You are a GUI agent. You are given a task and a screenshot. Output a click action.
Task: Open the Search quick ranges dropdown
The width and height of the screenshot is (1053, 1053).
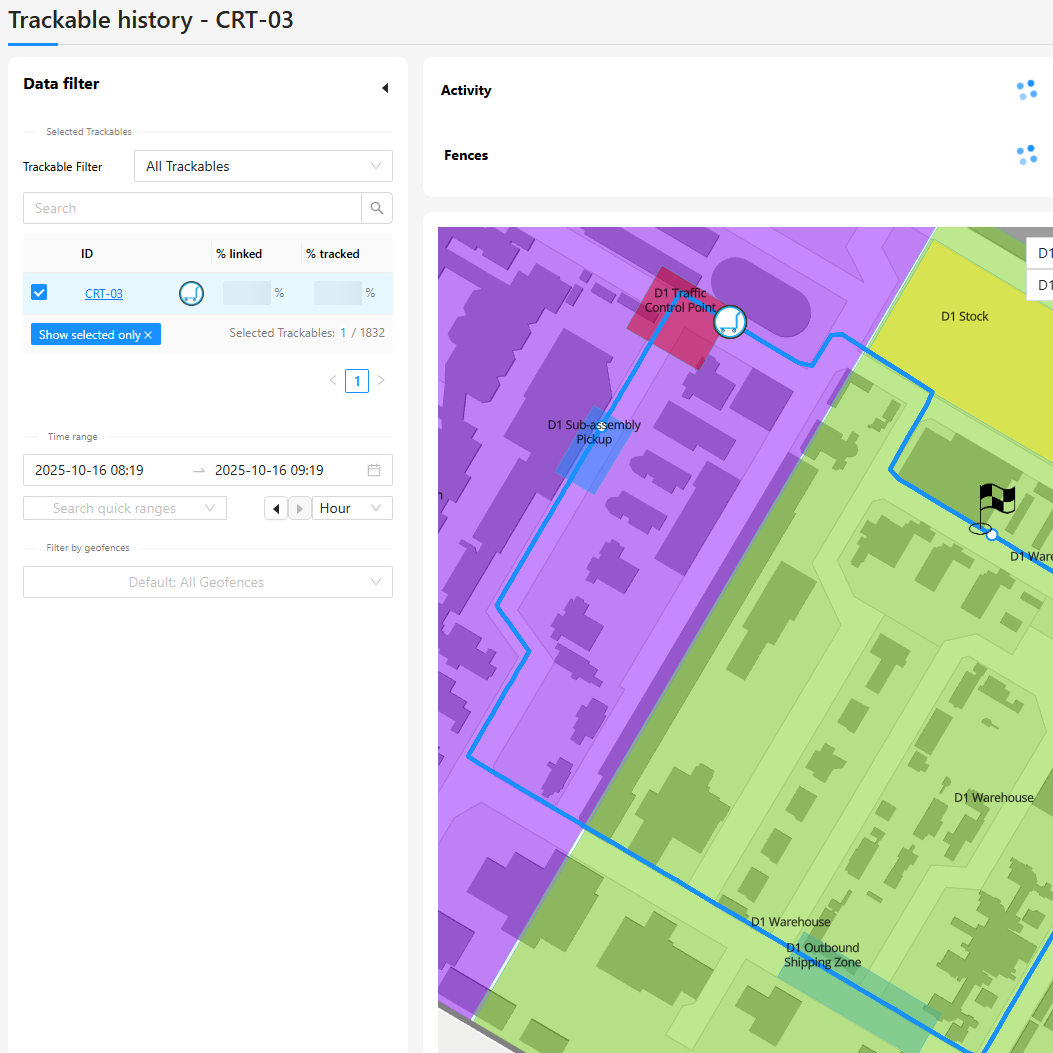click(x=125, y=508)
